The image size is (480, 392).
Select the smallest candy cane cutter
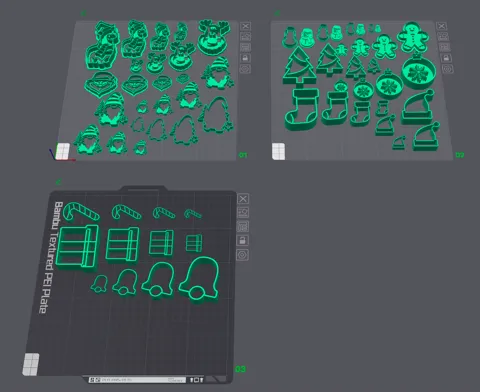pyautogui.click(x=193, y=214)
